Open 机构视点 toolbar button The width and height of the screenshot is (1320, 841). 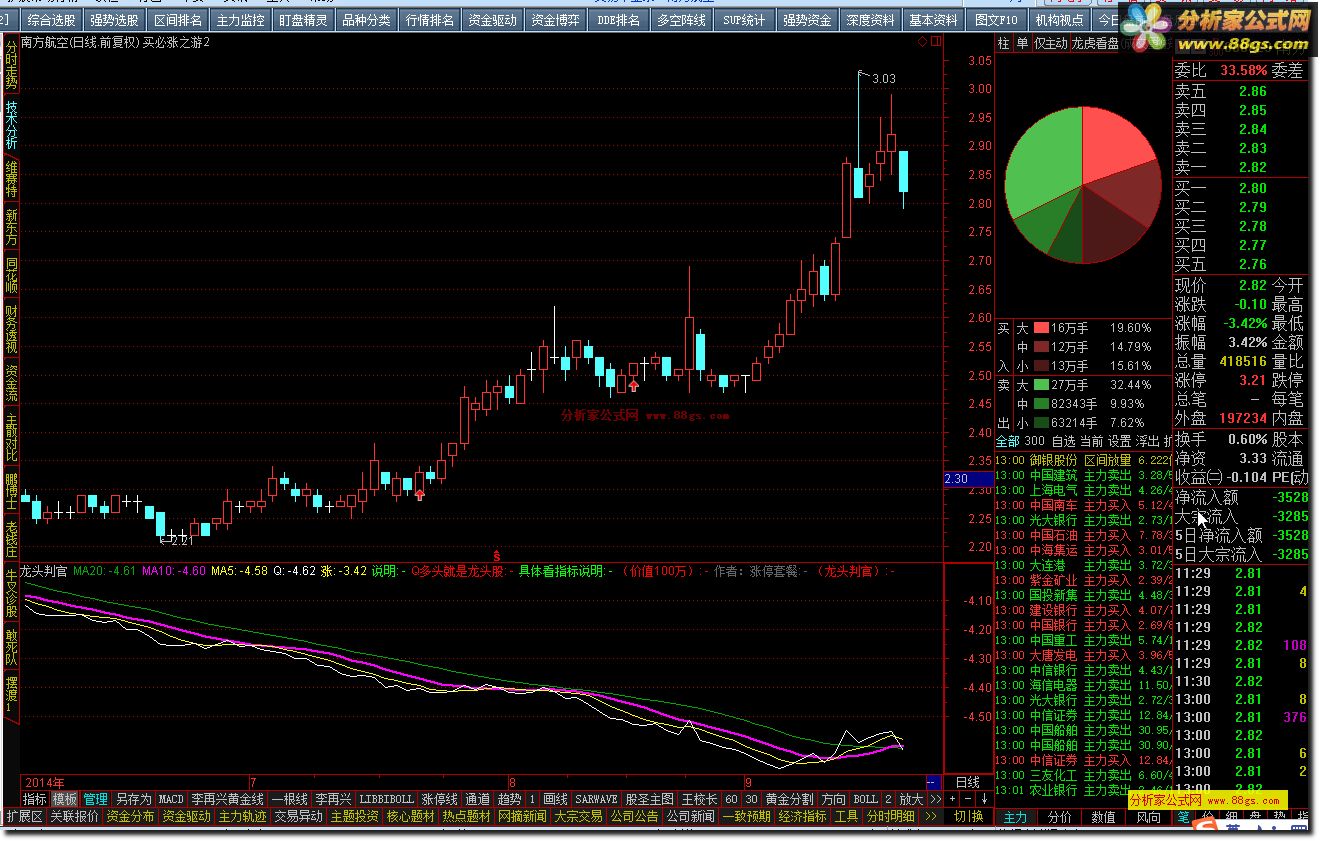[1060, 20]
